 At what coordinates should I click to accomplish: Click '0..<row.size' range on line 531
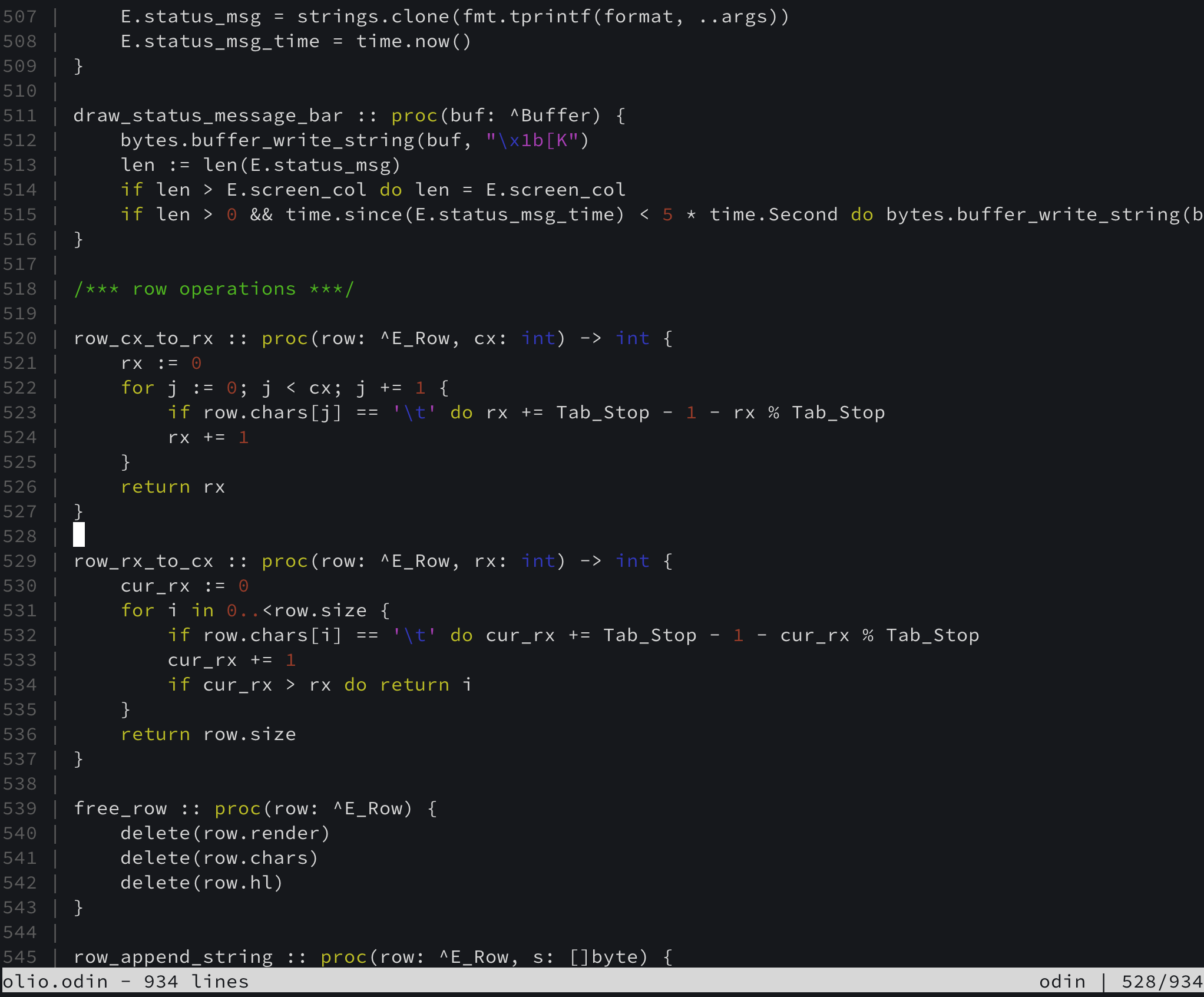coord(296,610)
